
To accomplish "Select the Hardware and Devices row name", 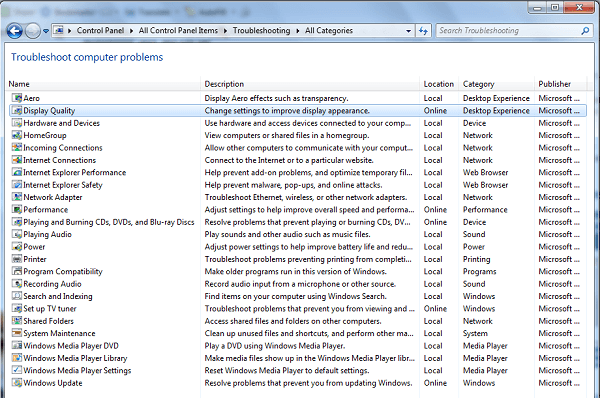I will point(62,123).
